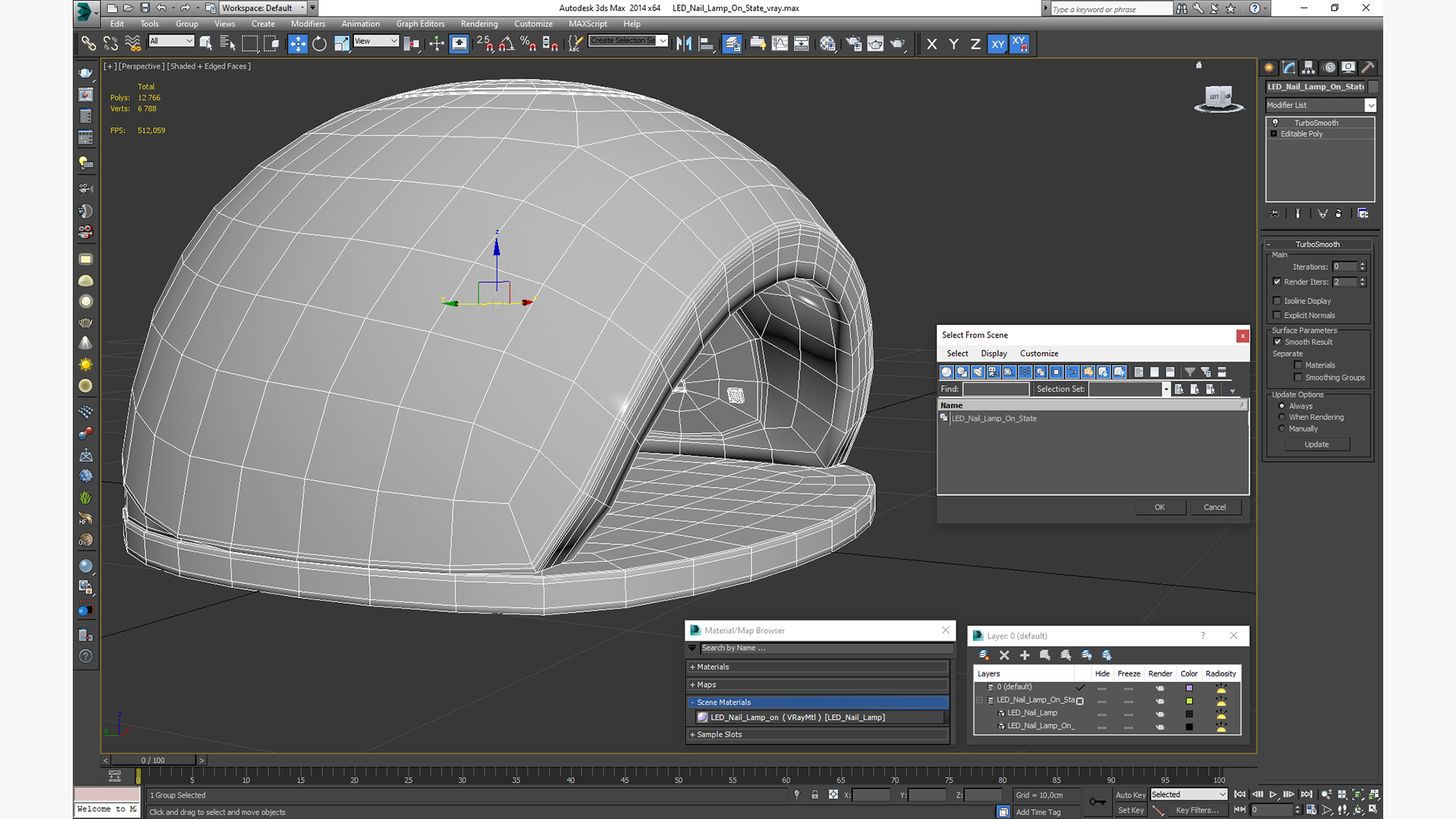Click the Set Keys large key icon
1456x819 pixels.
pos(1097,802)
